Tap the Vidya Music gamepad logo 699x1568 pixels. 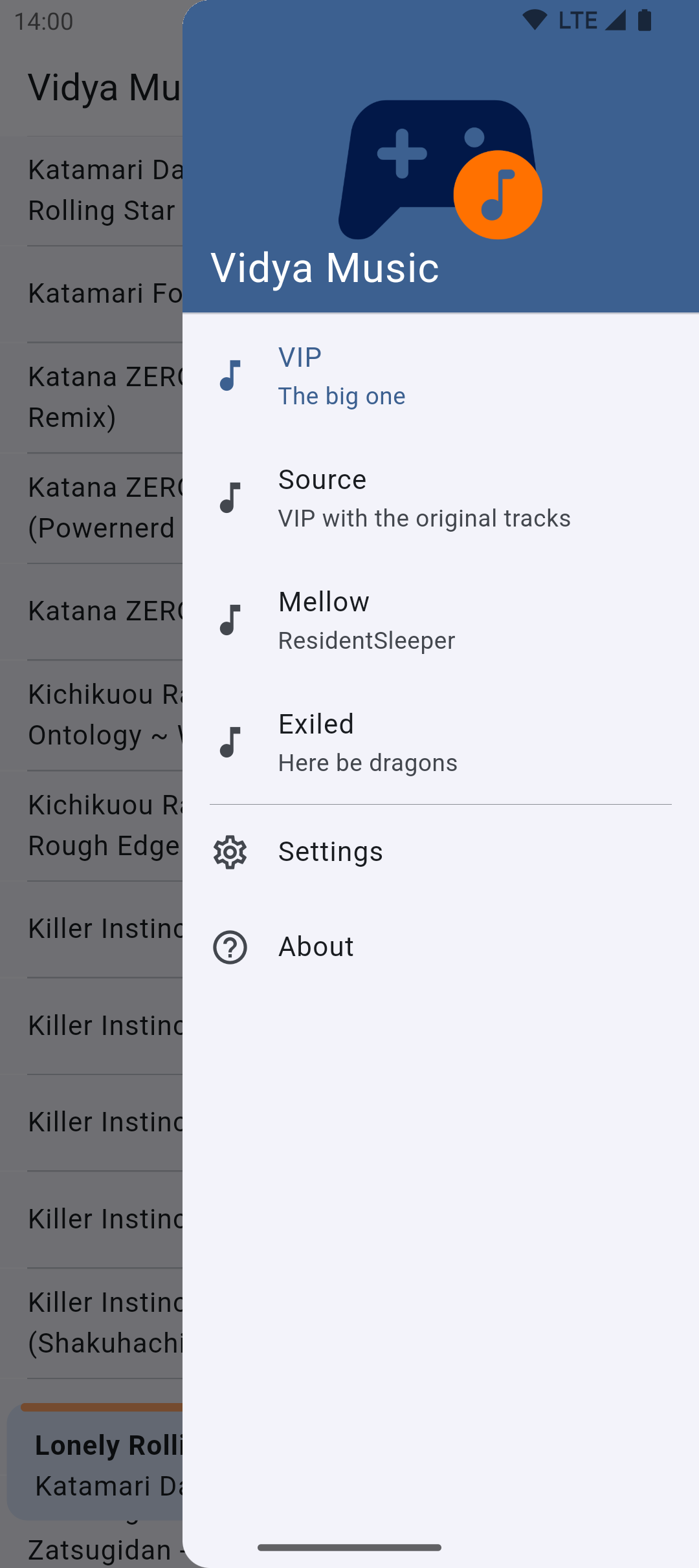414,168
